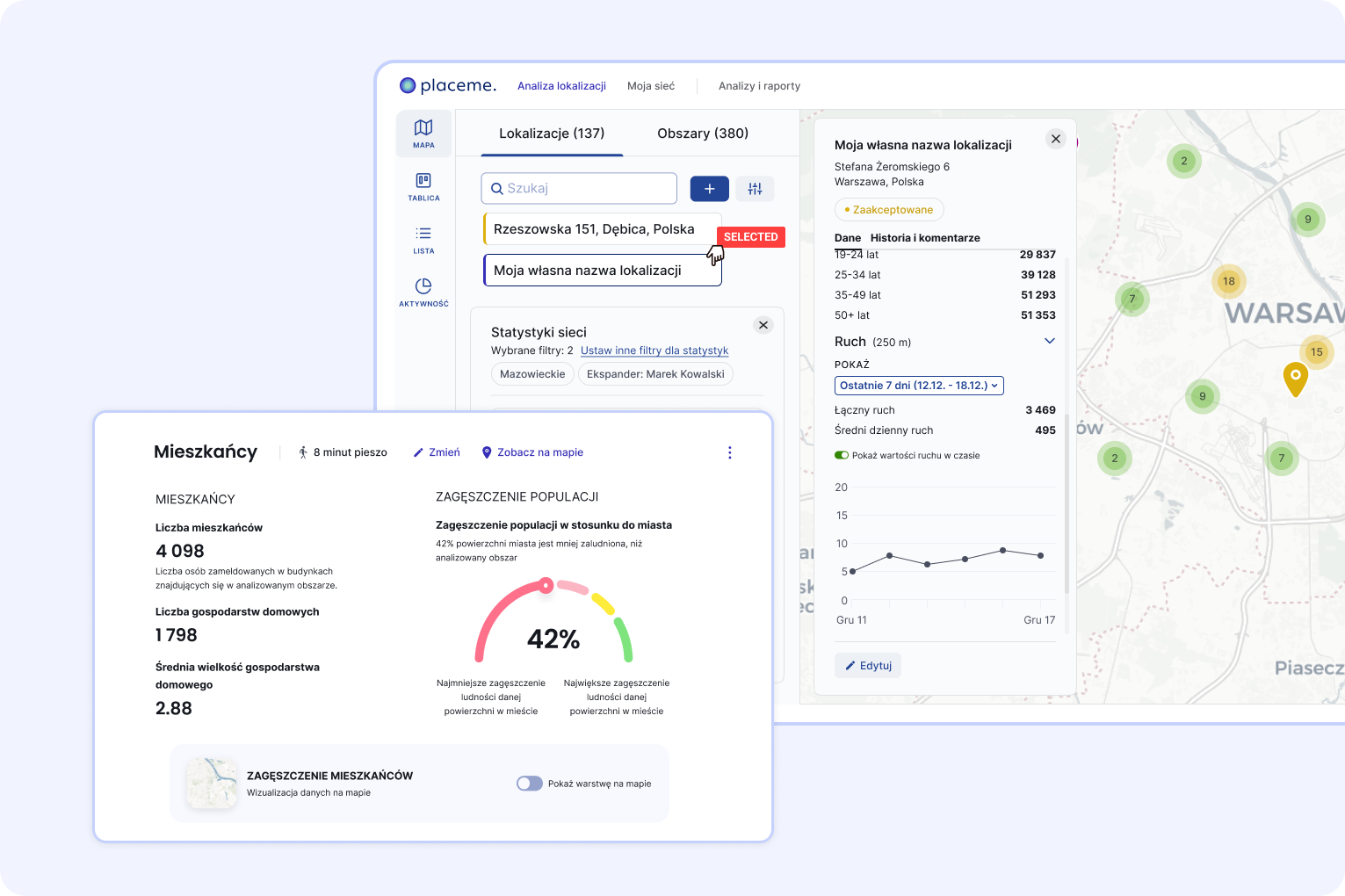This screenshot has height=896, width=1345.
Task: Click the Szukaj search field
Action: click(x=579, y=188)
